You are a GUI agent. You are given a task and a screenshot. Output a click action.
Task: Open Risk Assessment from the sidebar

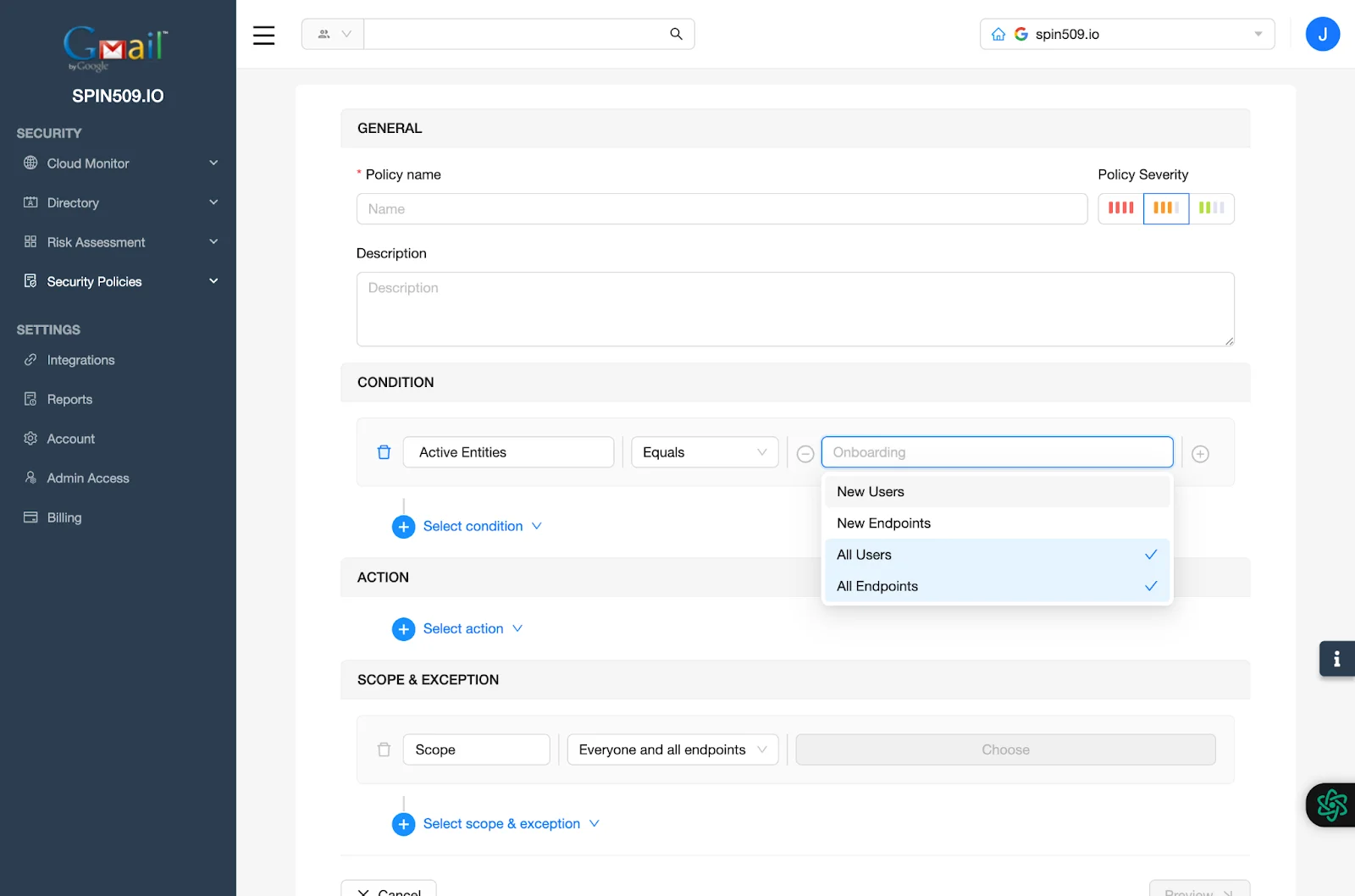[x=96, y=241]
